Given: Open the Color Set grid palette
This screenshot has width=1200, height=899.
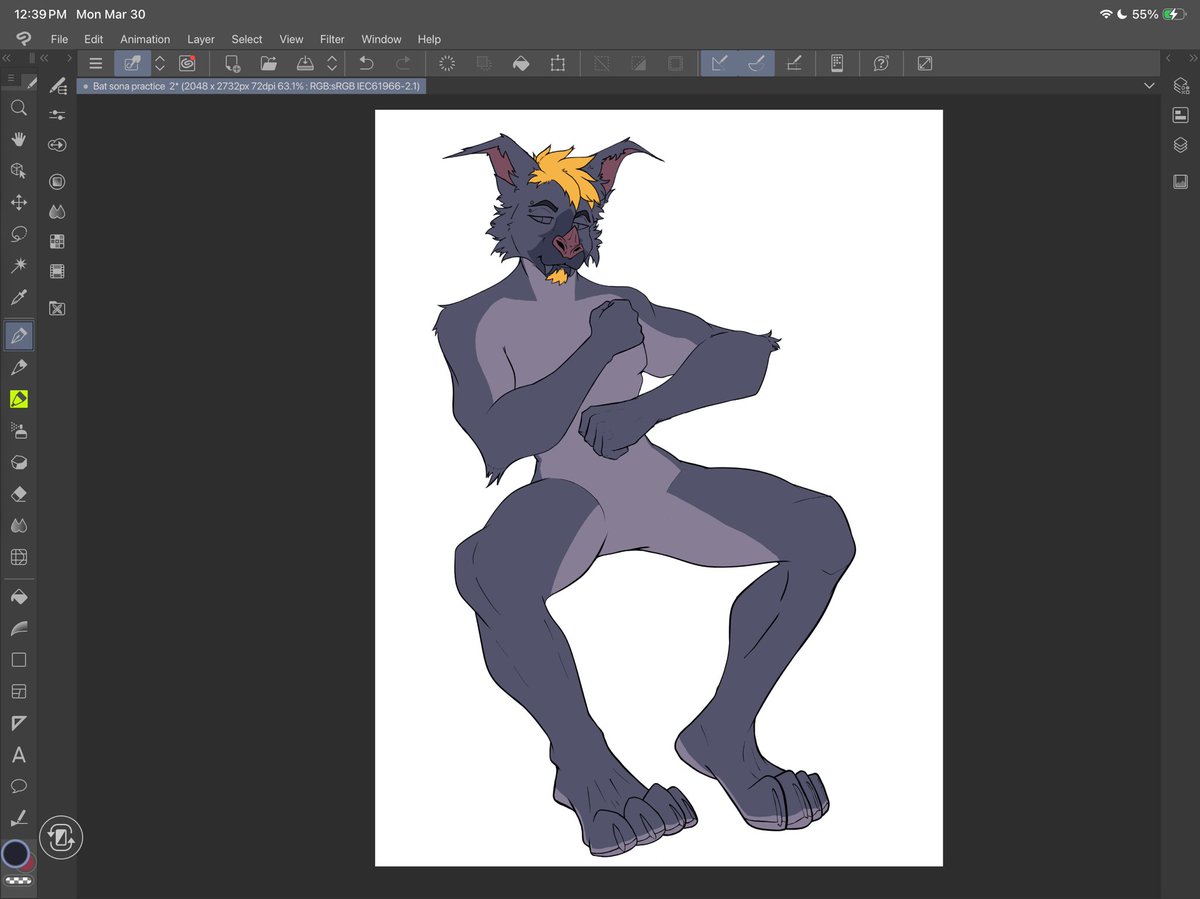Looking at the screenshot, I should 57,241.
